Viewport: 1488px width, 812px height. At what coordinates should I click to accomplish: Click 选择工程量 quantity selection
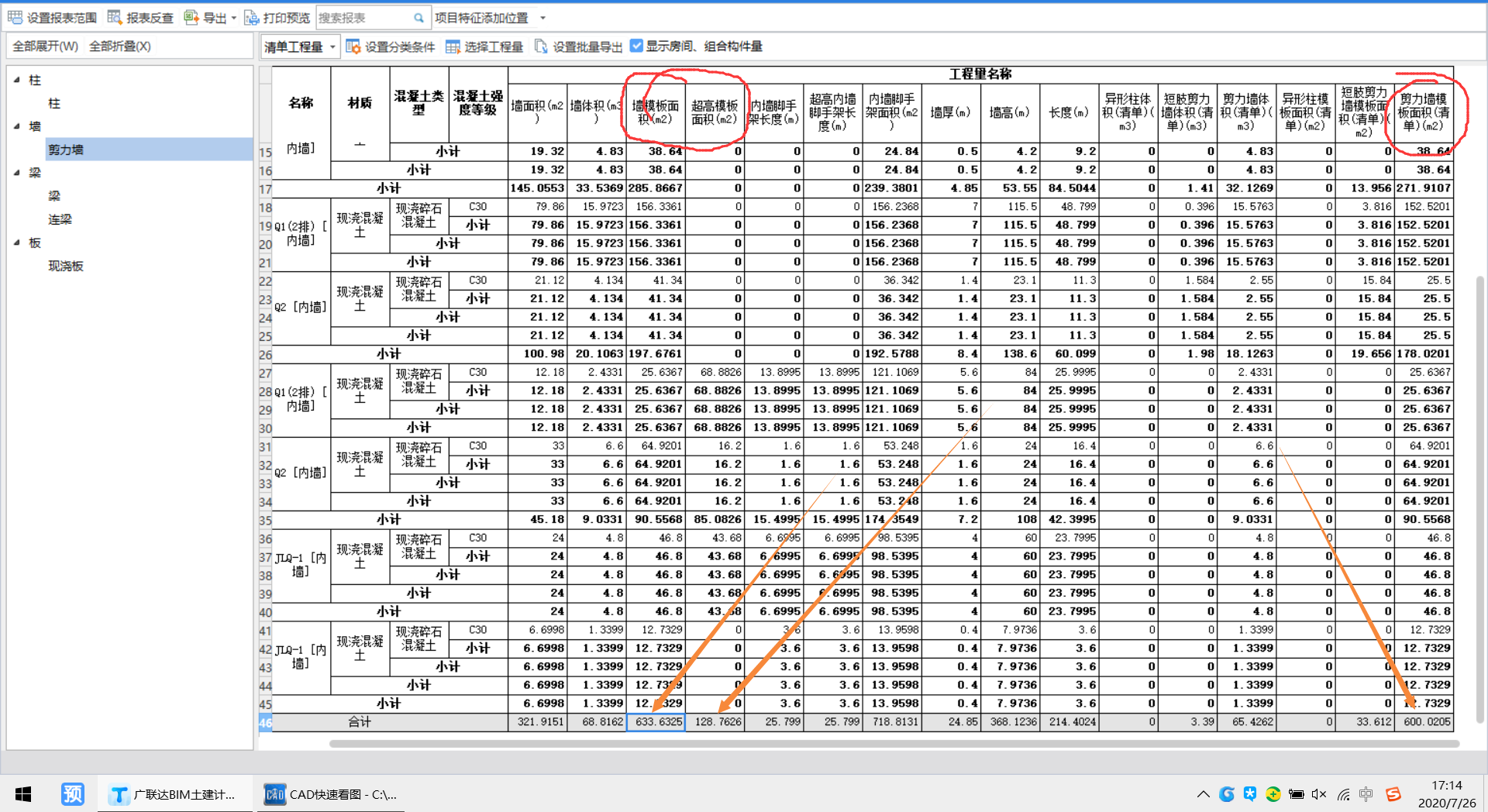[484, 46]
